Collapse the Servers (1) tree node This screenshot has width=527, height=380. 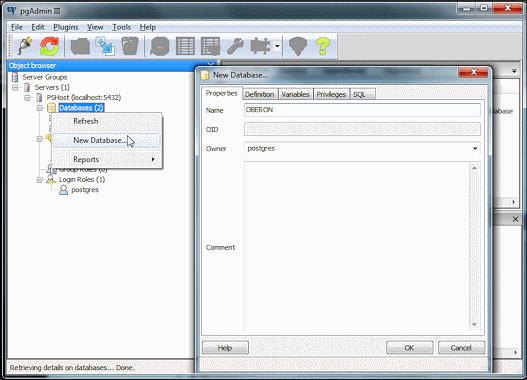[15, 87]
